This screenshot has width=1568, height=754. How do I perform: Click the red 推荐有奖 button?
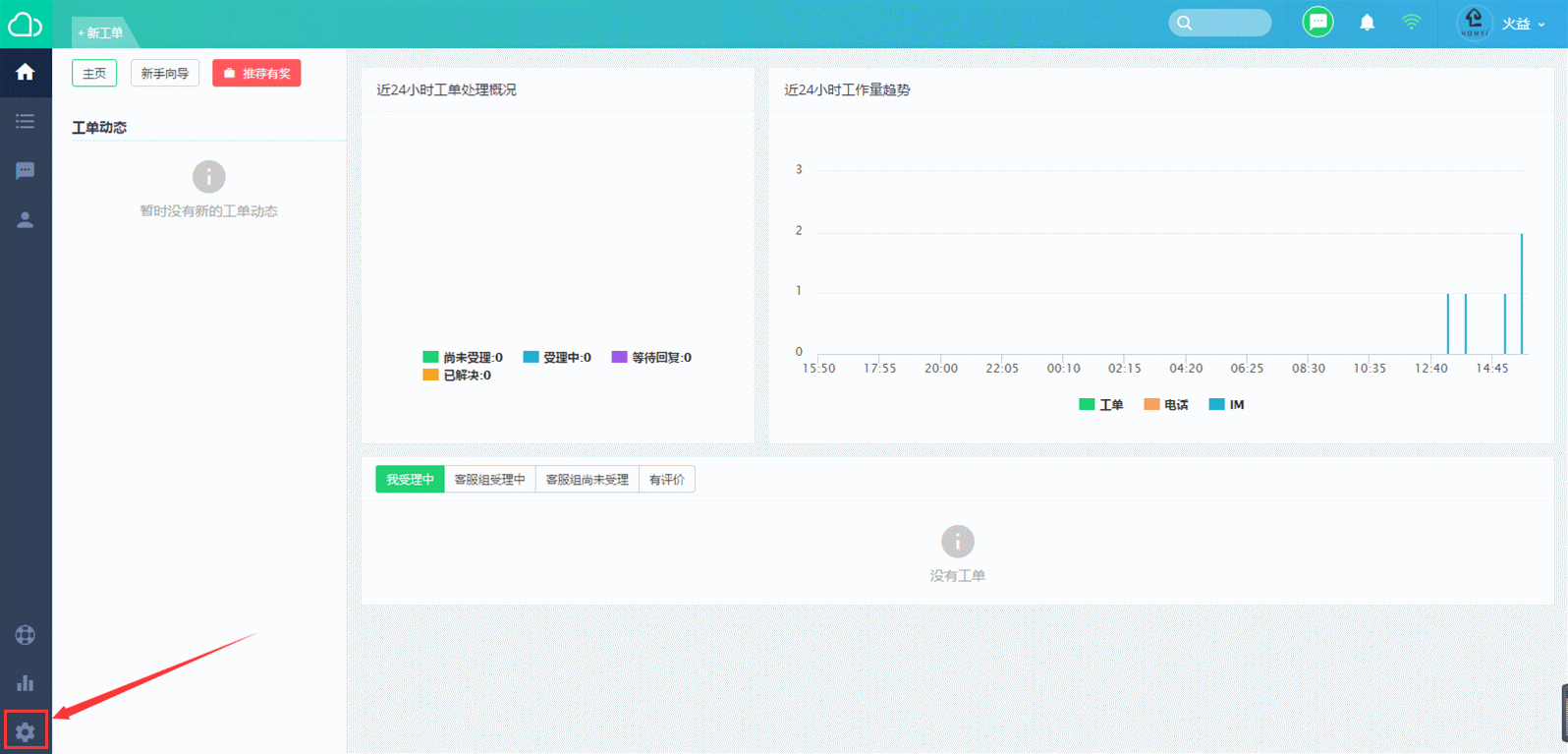click(257, 74)
